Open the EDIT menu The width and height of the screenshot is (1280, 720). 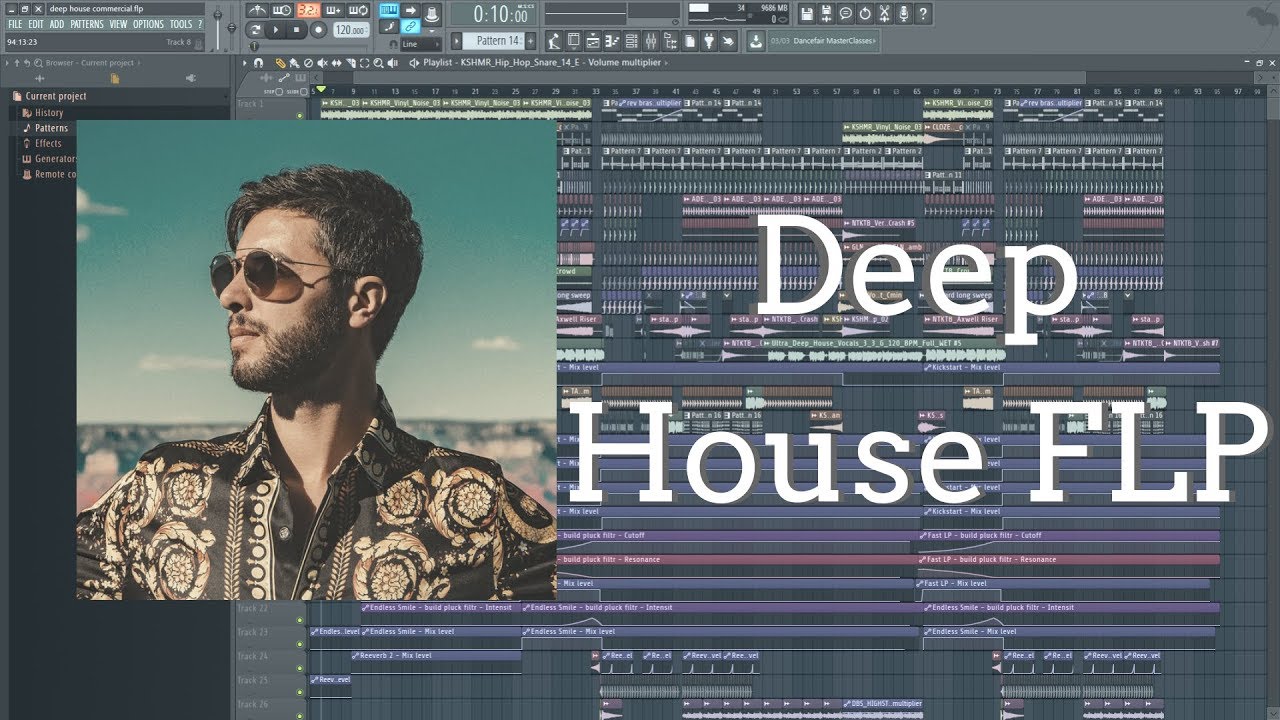coord(36,24)
